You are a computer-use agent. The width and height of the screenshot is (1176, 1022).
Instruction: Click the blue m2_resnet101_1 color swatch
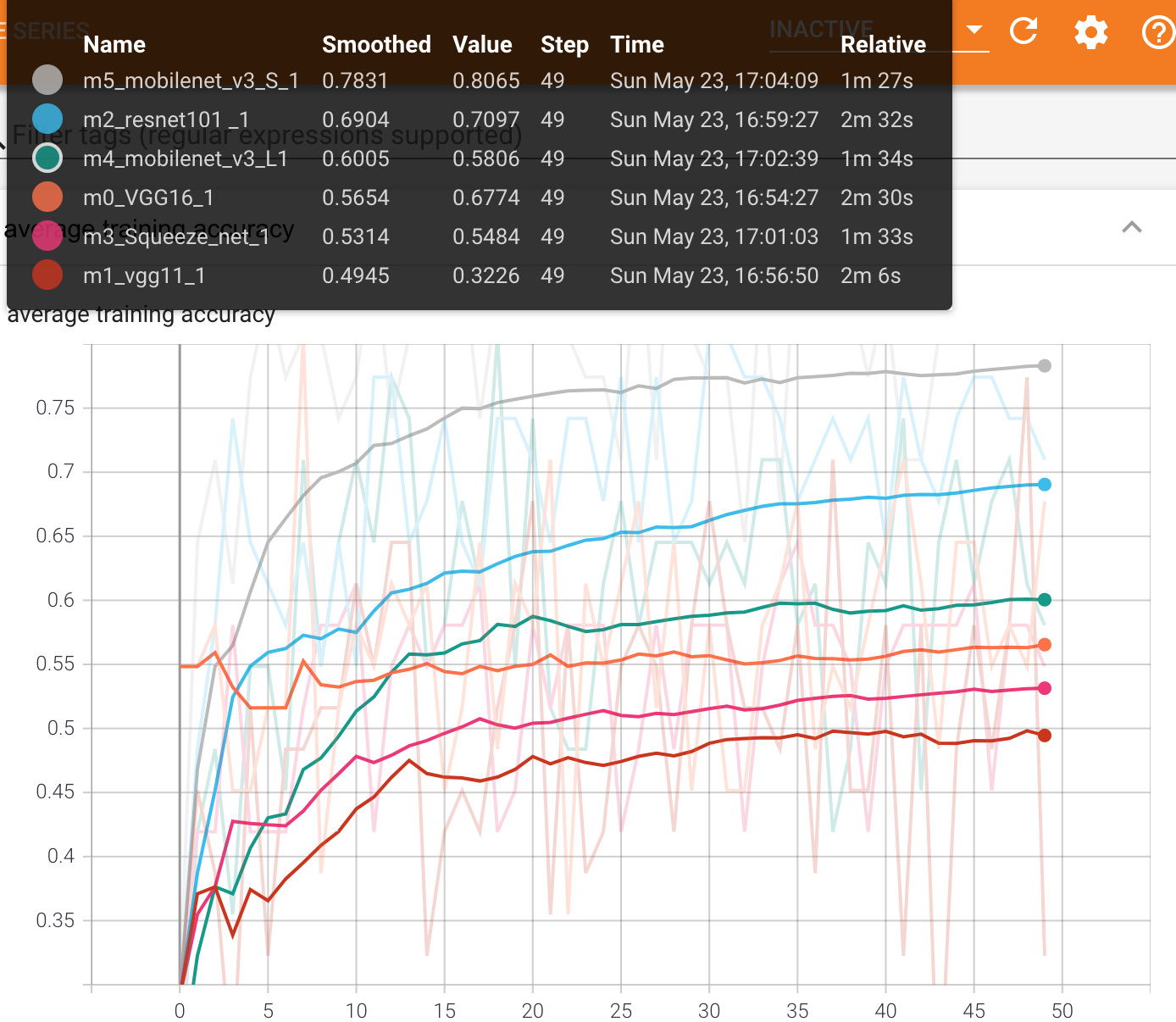tap(47, 119)
